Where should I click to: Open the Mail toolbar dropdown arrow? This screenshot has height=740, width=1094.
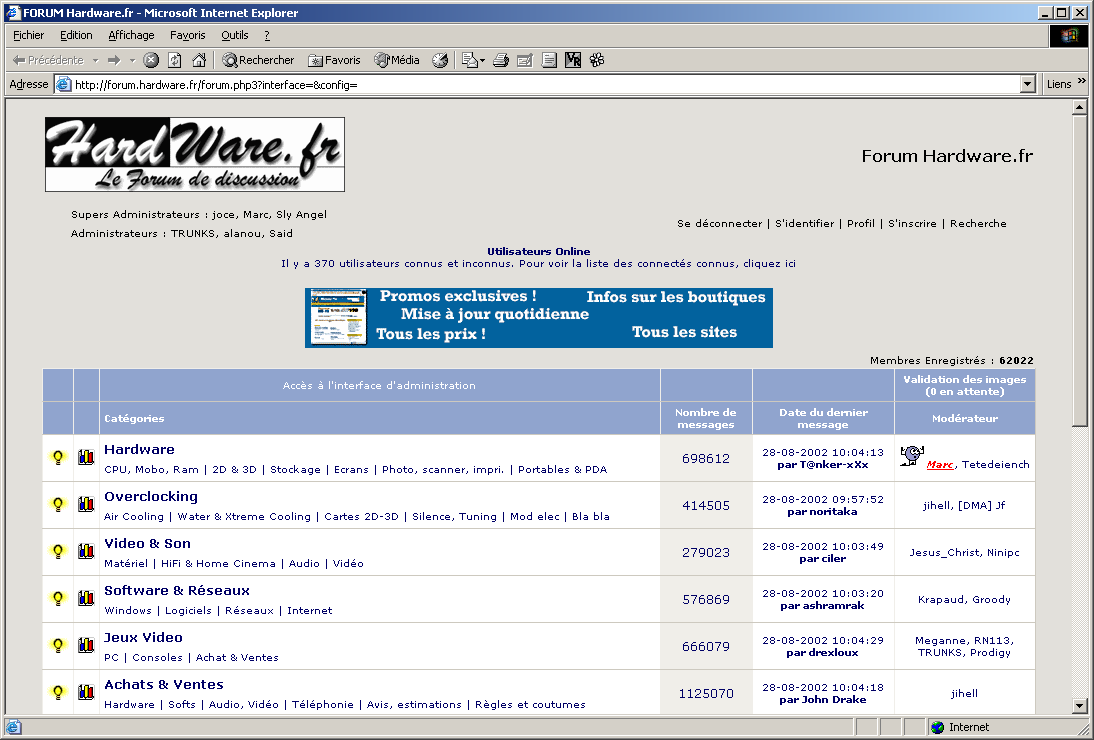click(x=483, y=60)
